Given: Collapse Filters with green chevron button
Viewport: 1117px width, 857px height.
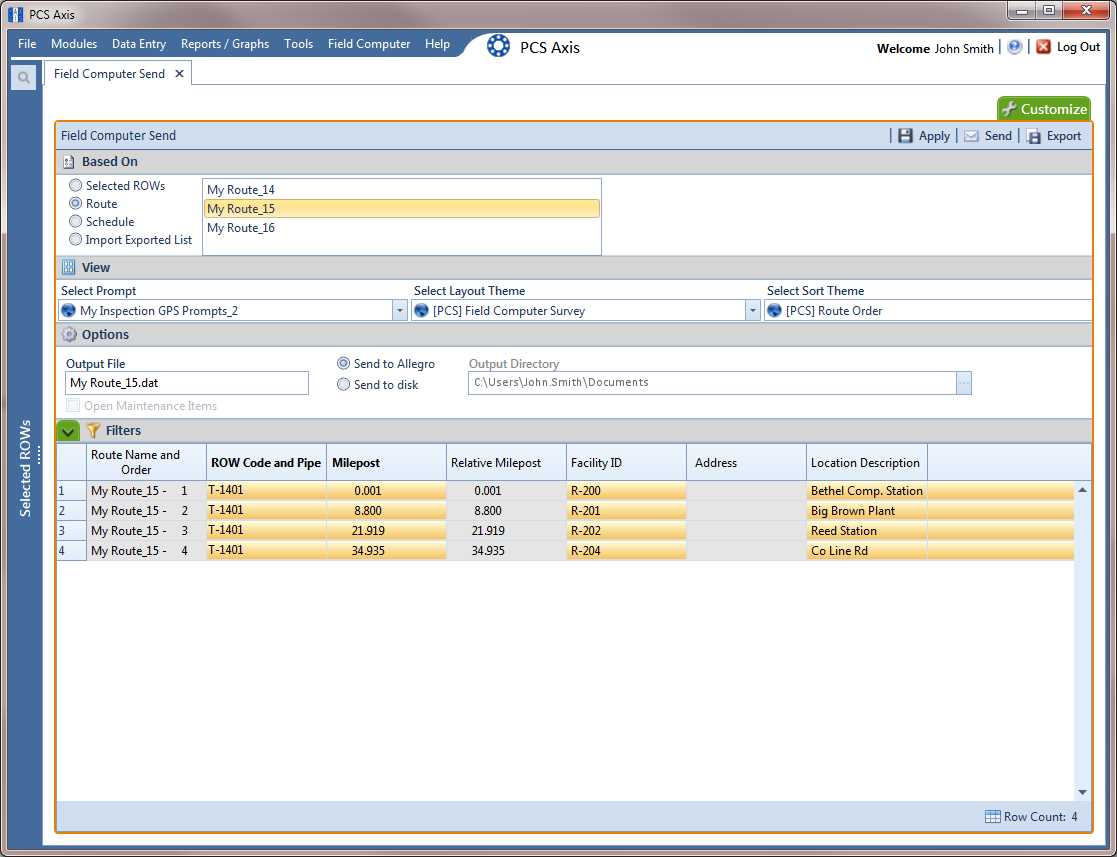Looking at the screenshot, I should click(x=68, y=430).
